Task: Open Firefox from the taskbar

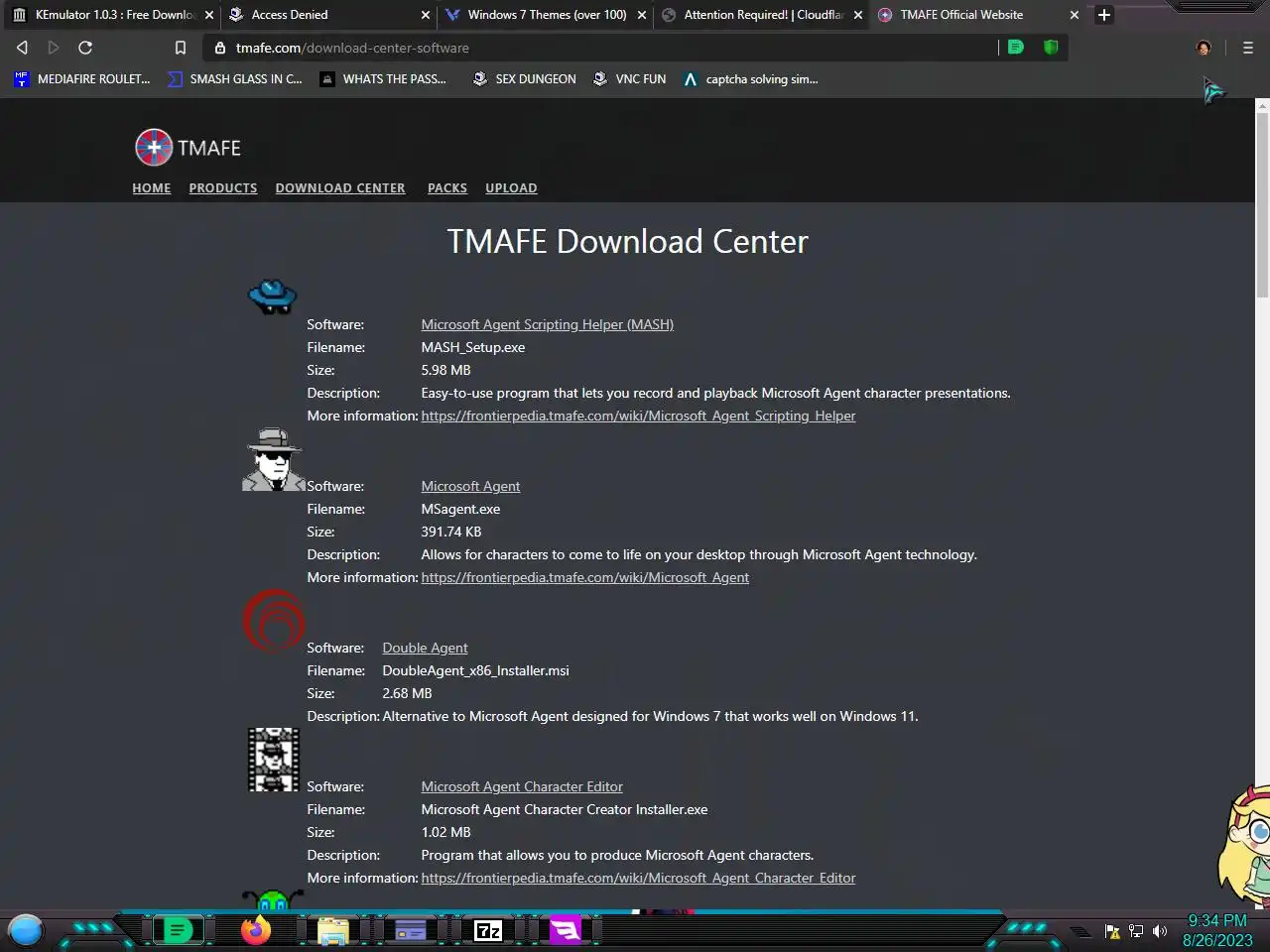Action: [x=256, y=930]
